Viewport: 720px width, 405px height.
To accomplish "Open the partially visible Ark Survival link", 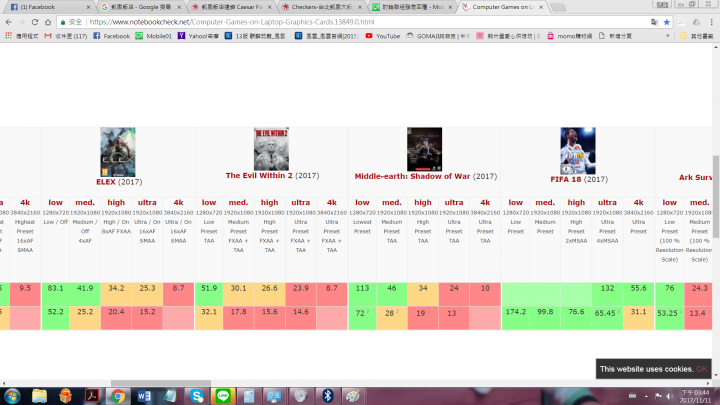I will point(695,177).
